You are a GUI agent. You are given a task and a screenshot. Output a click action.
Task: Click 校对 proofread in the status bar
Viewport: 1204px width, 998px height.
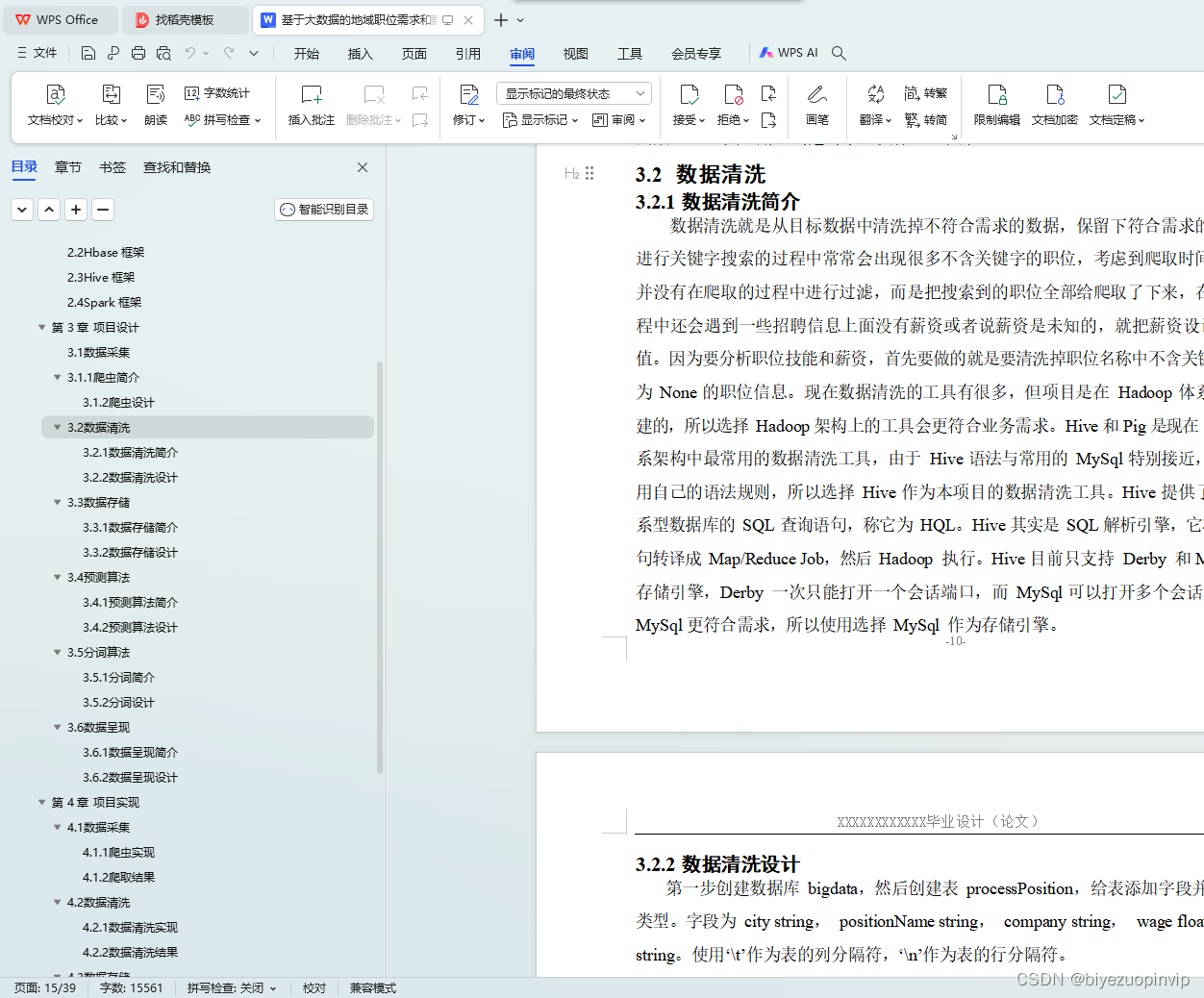(x=314, y=987)
